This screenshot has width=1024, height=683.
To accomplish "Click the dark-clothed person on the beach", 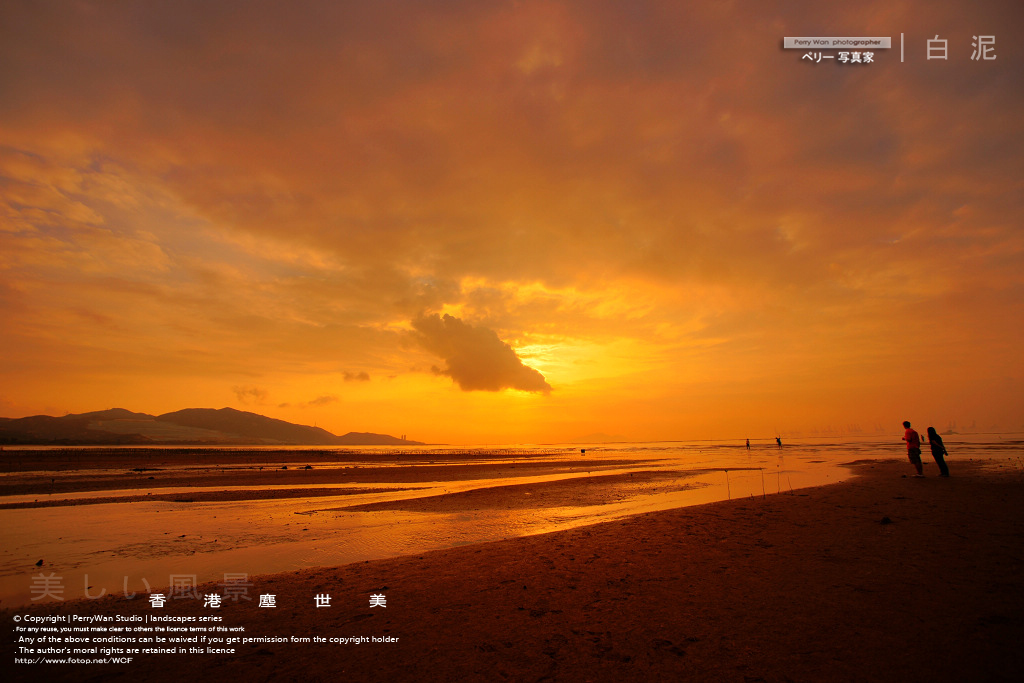I will (938, 451).
